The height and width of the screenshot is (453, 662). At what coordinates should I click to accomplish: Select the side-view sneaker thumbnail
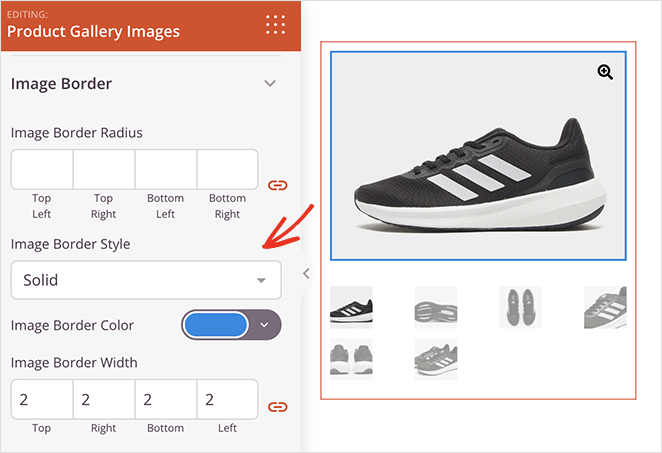[x=351, y=307]
